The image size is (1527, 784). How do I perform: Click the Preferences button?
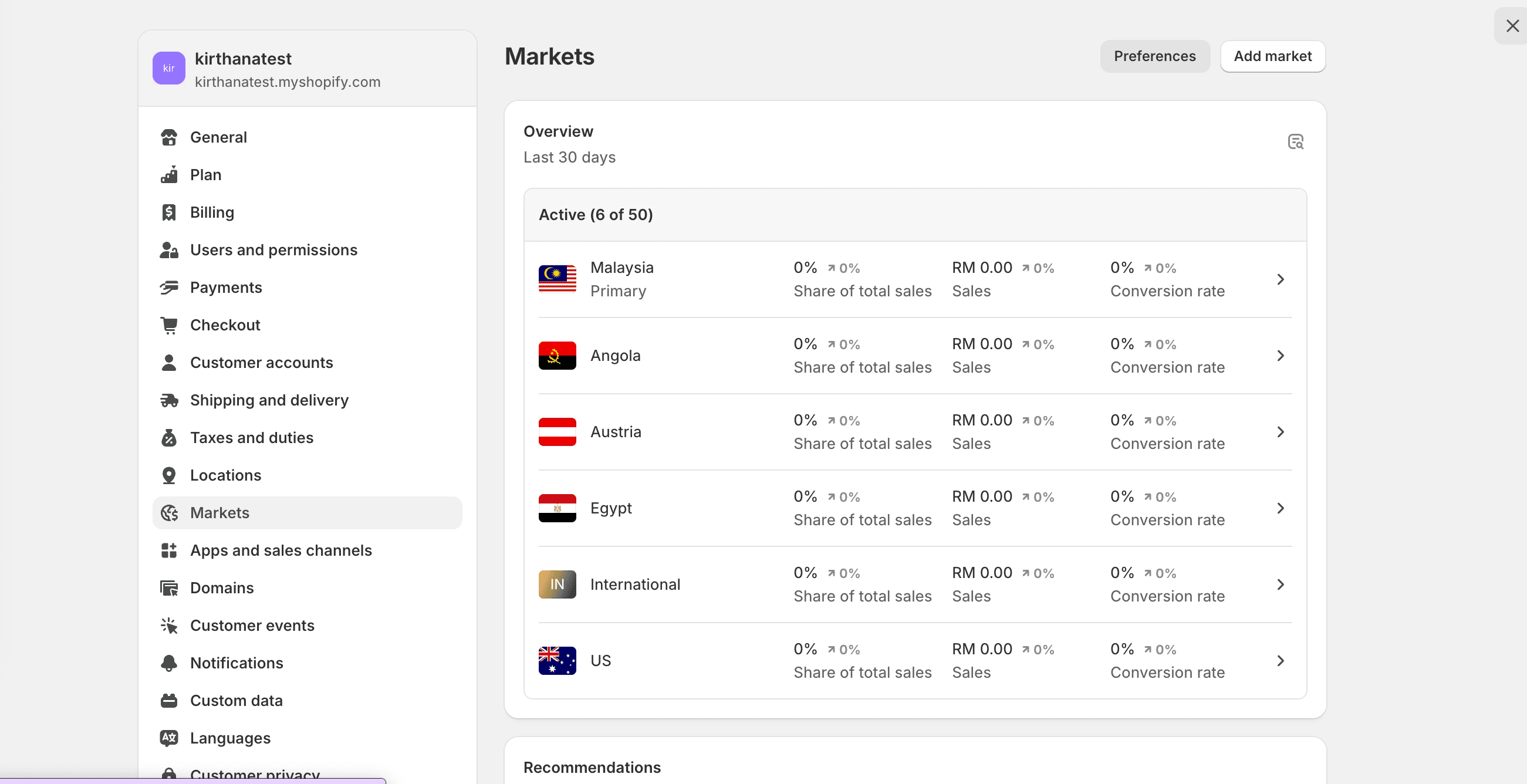1155,56
